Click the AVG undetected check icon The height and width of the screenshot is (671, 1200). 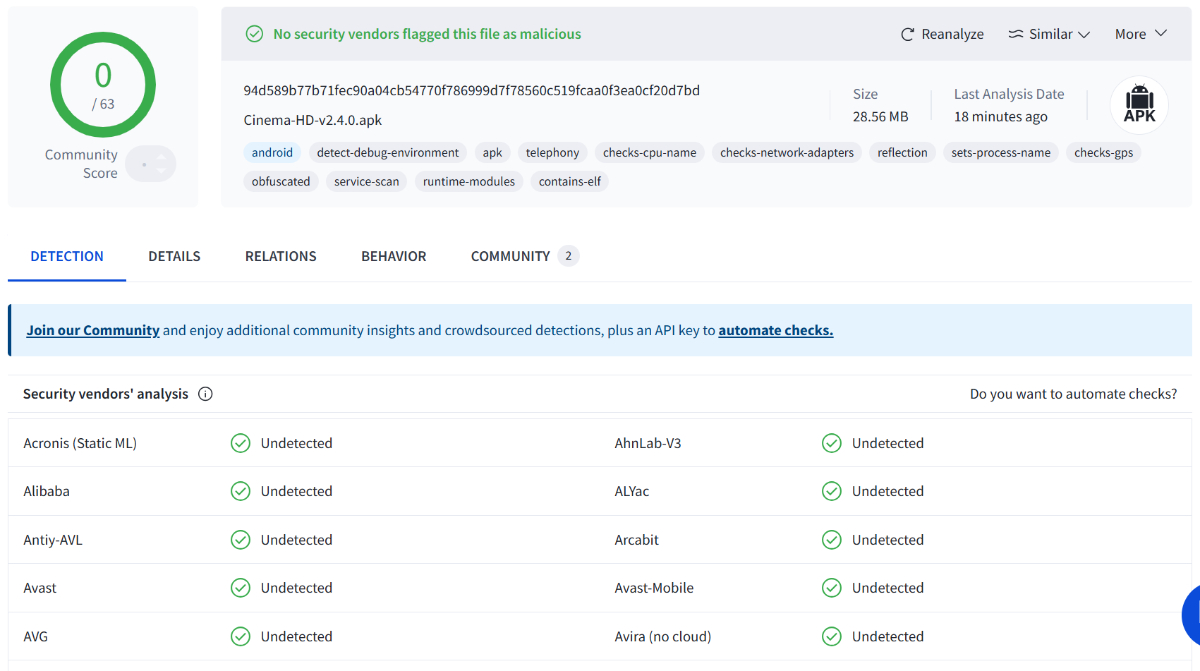(240, 636)
